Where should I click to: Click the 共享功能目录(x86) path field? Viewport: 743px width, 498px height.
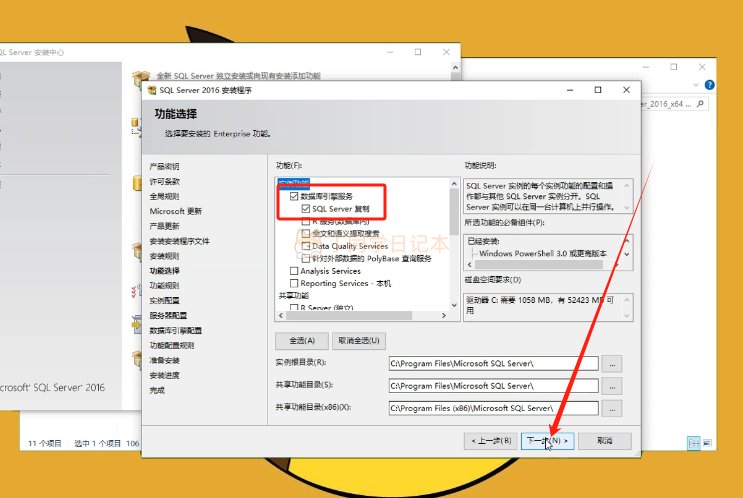[x=493, y=408]
